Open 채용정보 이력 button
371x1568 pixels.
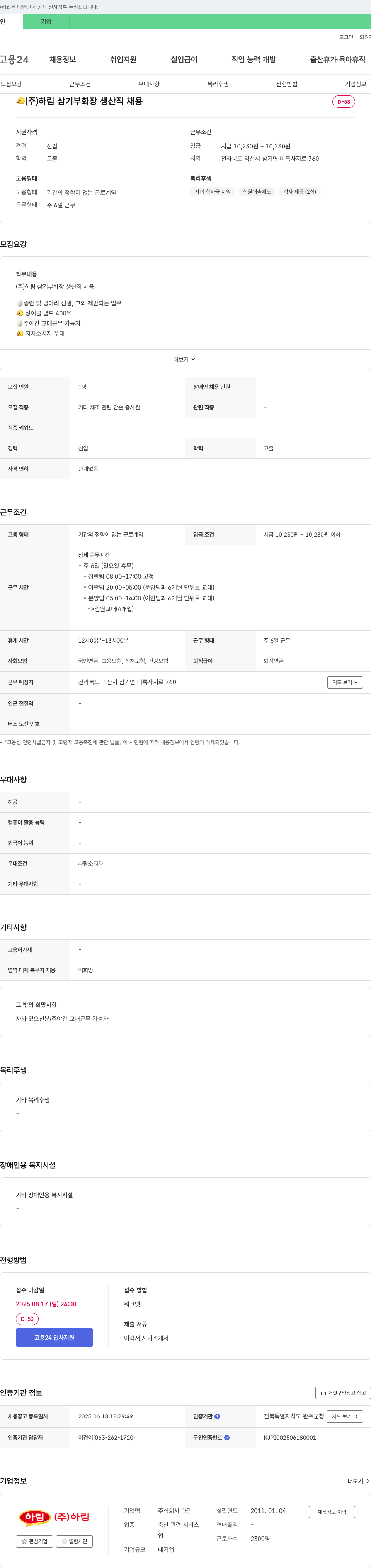coord(332,1512)
